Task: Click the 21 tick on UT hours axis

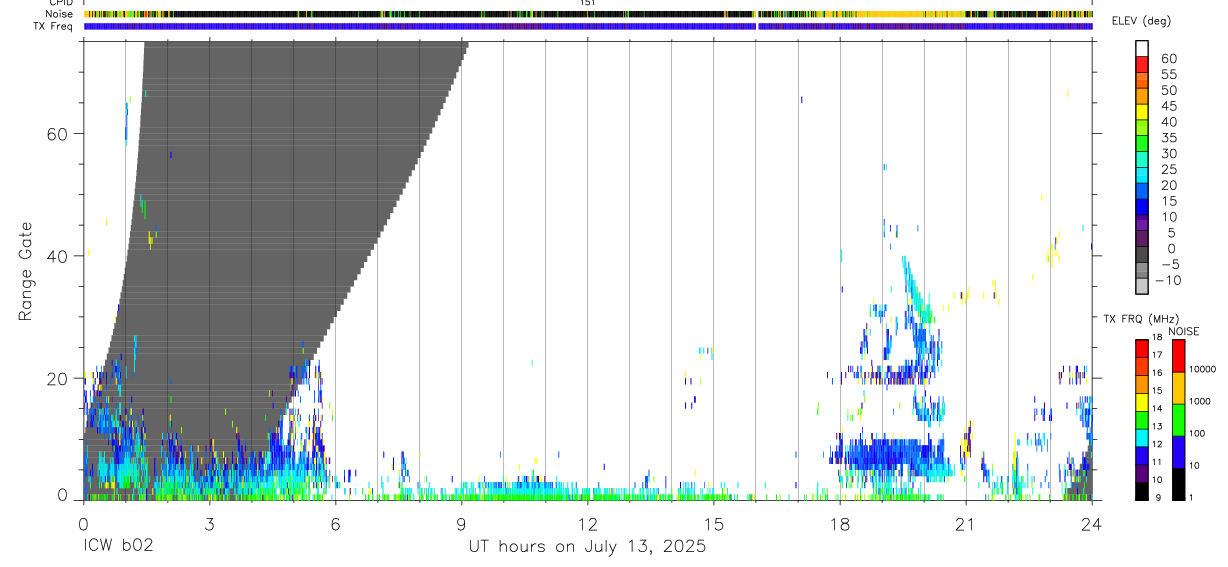Action: point(965,525)
